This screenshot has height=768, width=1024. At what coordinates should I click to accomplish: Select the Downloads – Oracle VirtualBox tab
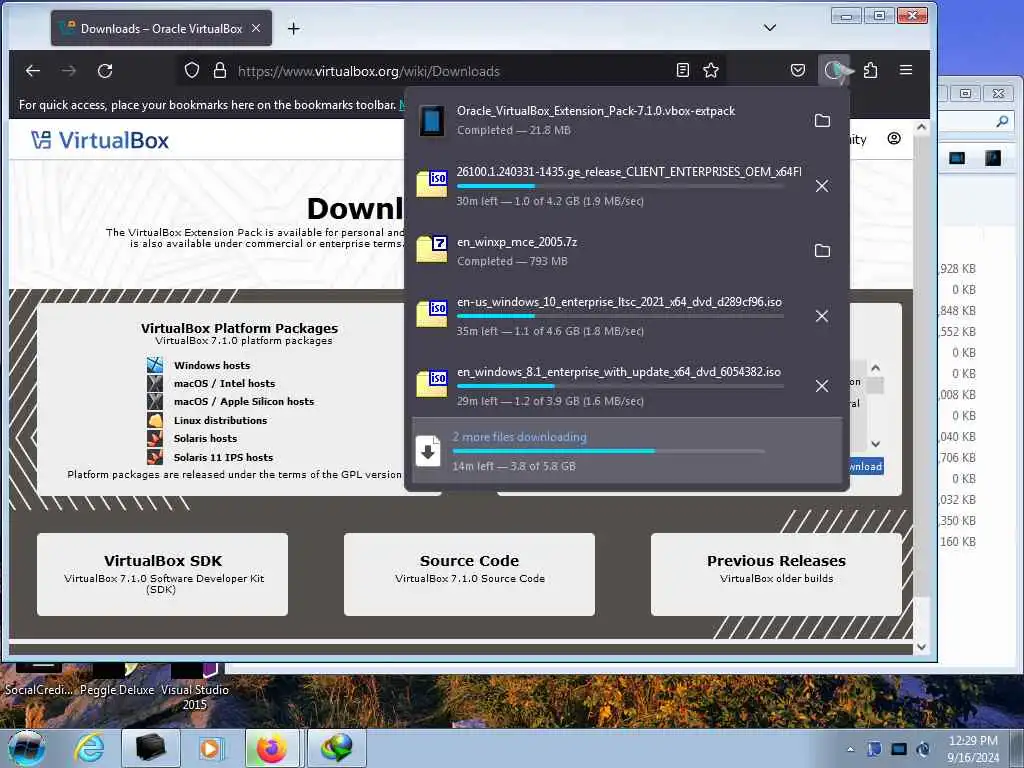(x=161, y=28)
